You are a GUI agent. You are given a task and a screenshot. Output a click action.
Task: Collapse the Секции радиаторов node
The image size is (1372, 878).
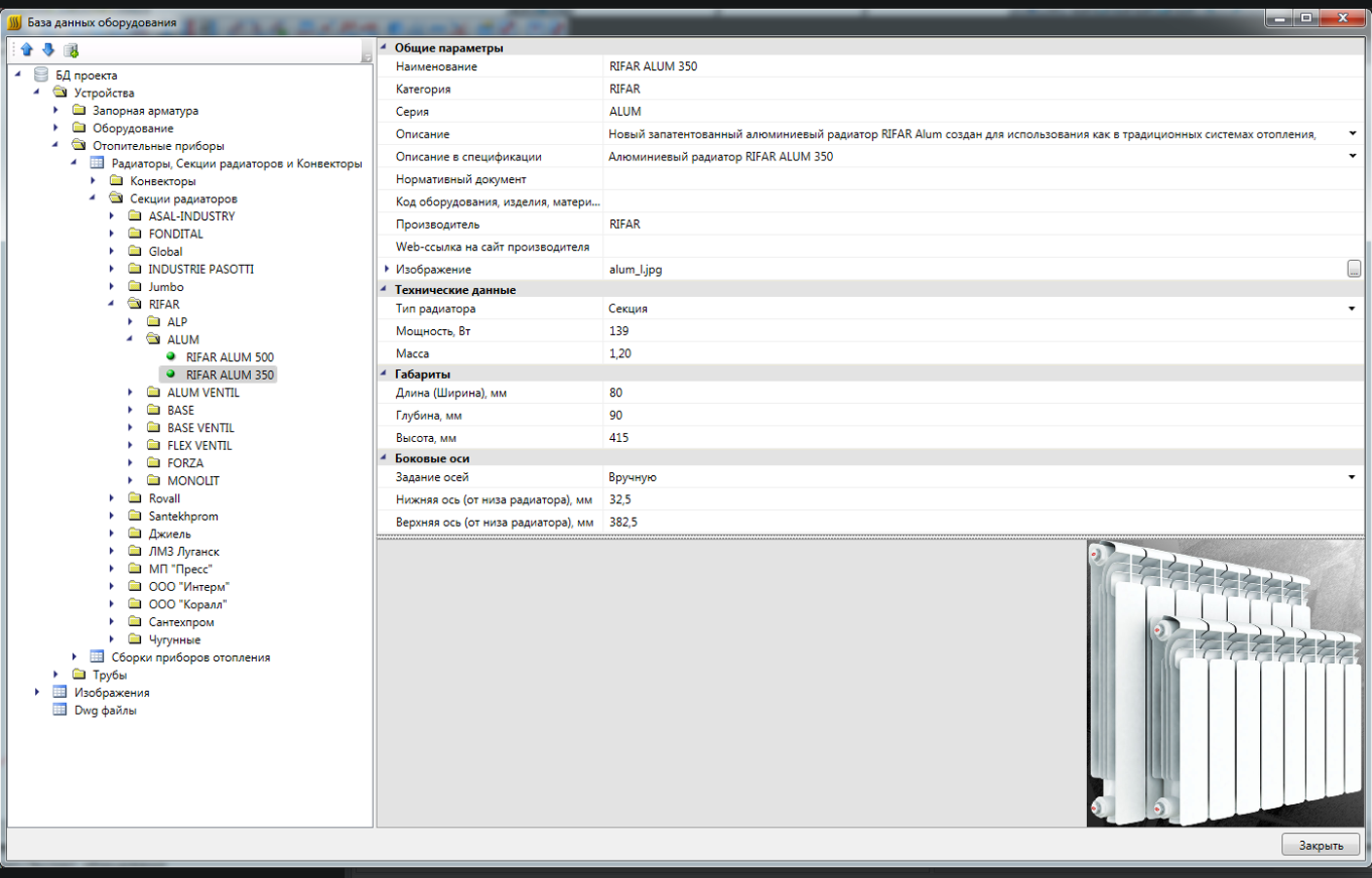(92, 198)
